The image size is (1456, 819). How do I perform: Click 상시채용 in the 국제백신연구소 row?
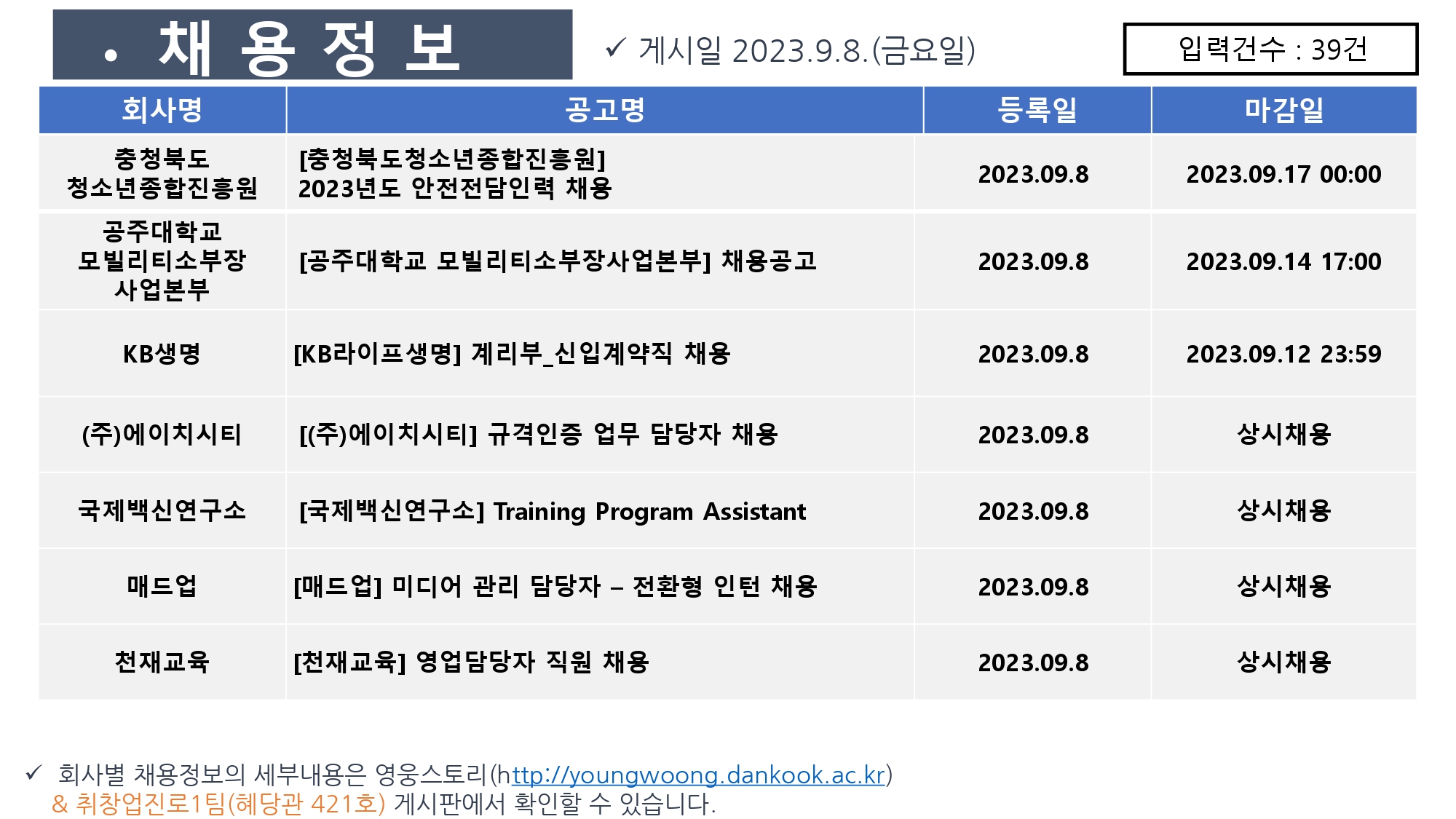(x=1284, y=510)
